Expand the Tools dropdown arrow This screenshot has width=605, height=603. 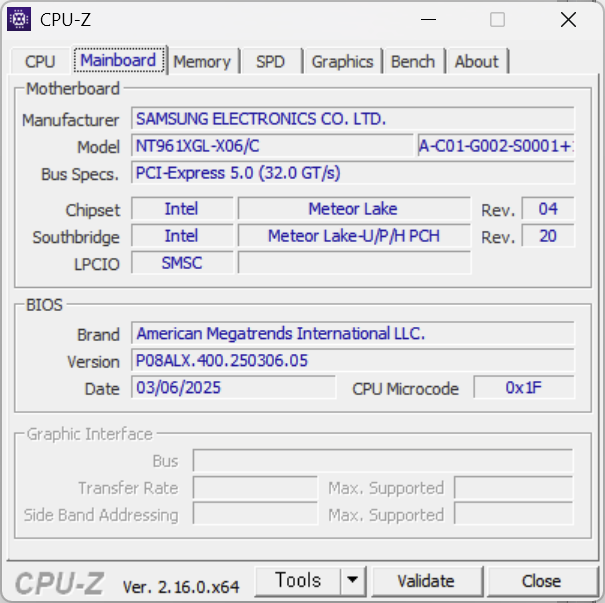click(352, 581)
